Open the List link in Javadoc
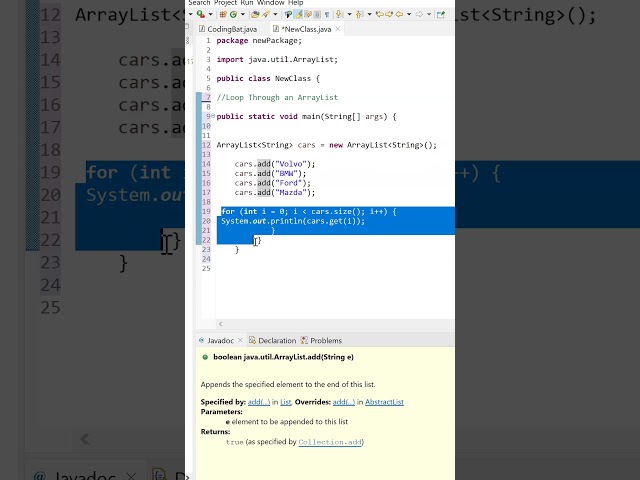The image size is (640, 480). [x=286, y=402]
